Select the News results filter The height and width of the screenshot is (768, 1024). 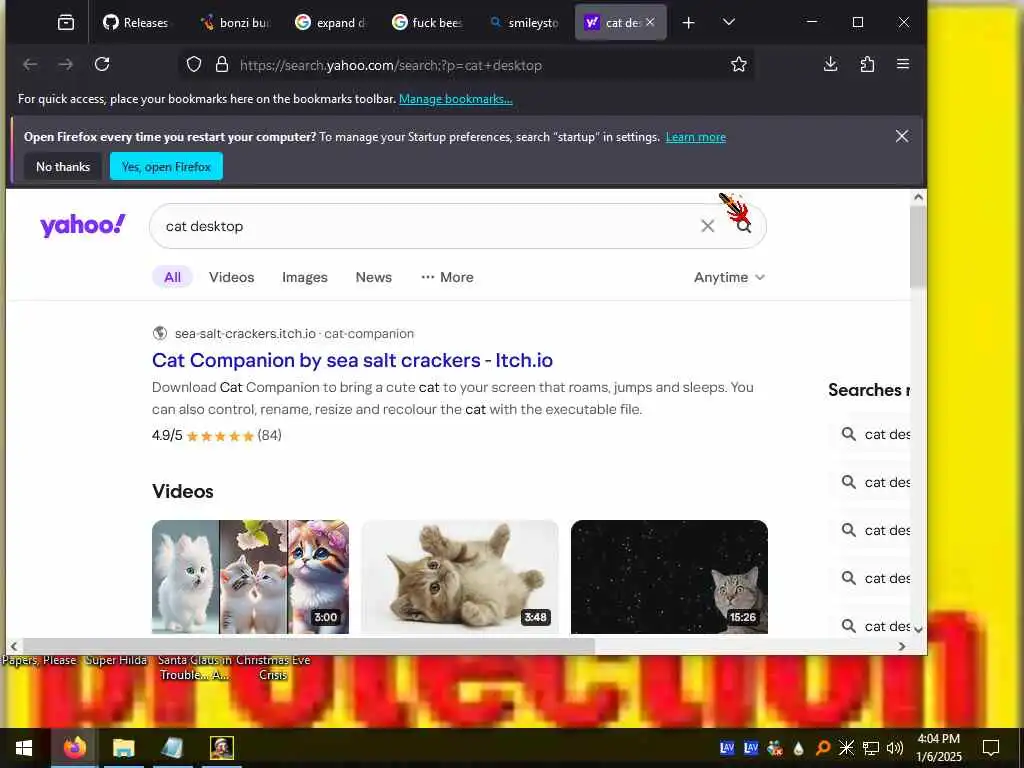pos(374,277)
